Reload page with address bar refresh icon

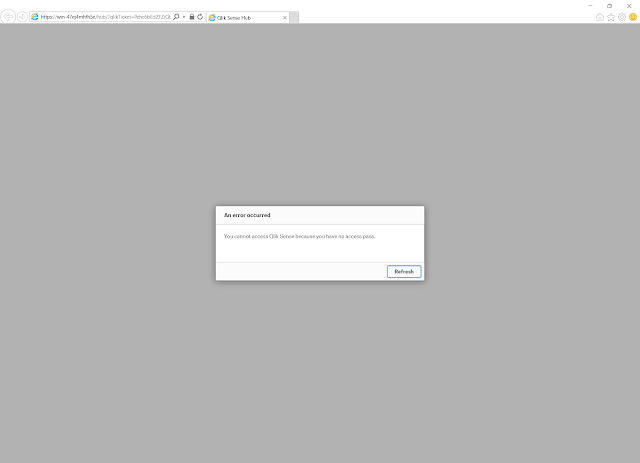click(x=200, y=17)
